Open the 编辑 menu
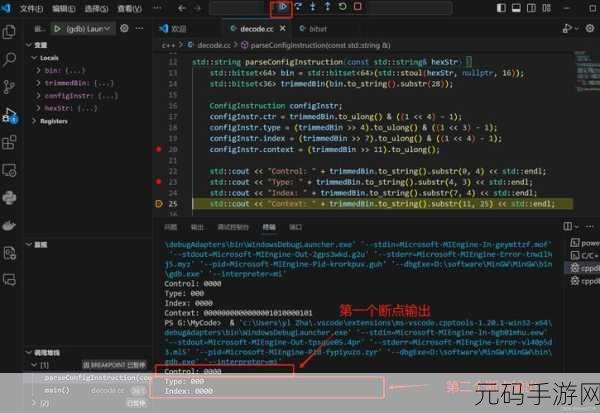Image resolution: width=600 pixels, height=413 pixels. click(x=64, y=8)
